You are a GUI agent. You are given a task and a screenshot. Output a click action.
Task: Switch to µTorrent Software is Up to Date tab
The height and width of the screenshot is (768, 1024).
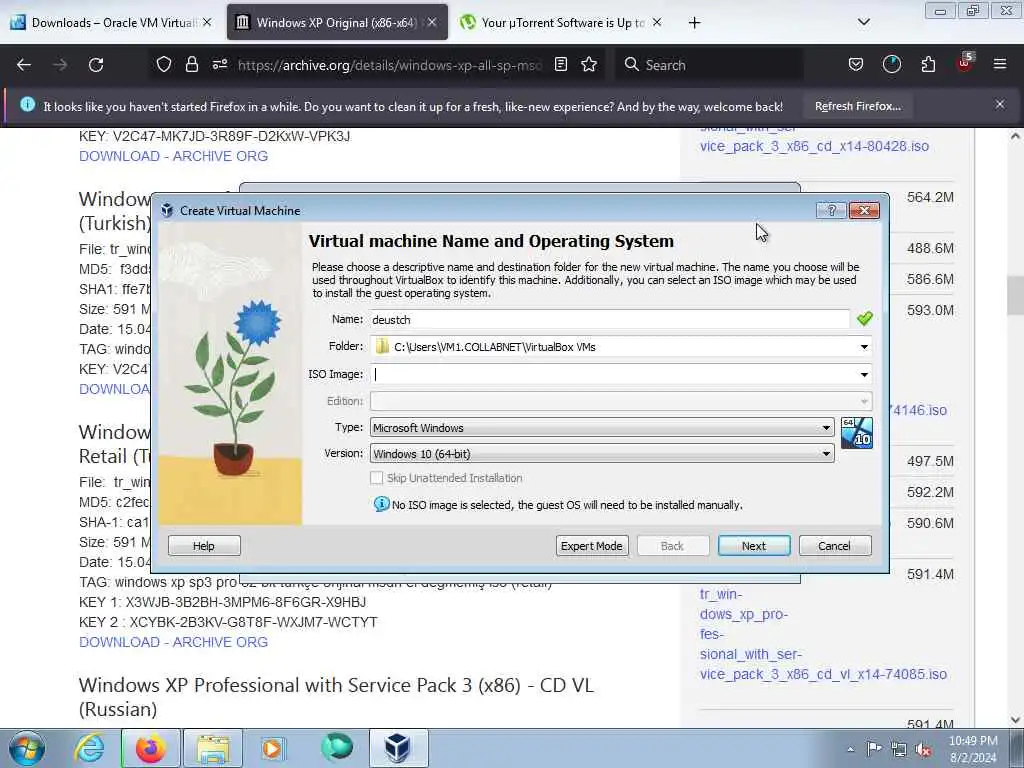562,23
